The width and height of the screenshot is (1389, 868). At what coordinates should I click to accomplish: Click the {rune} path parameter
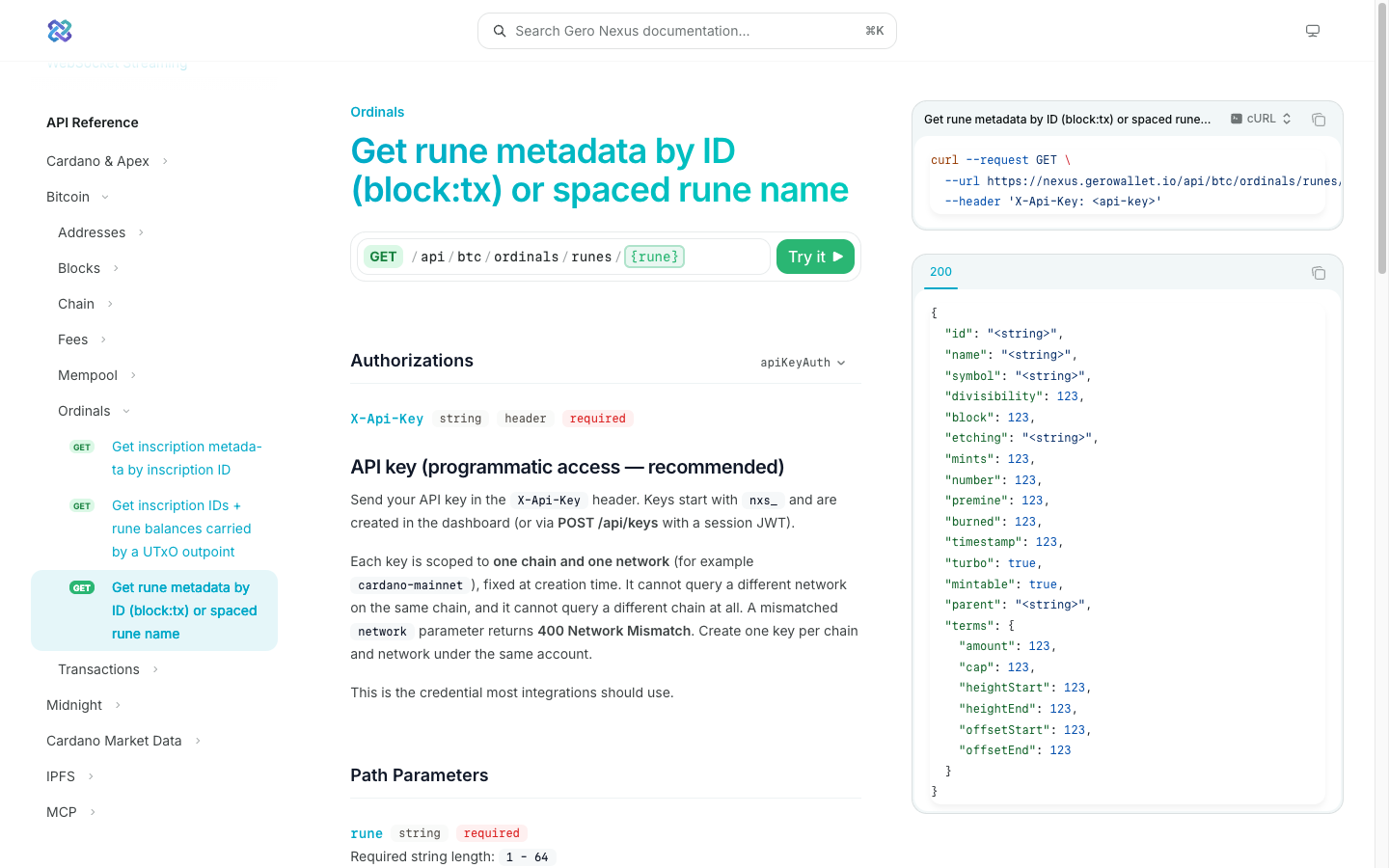coord(654,257)
